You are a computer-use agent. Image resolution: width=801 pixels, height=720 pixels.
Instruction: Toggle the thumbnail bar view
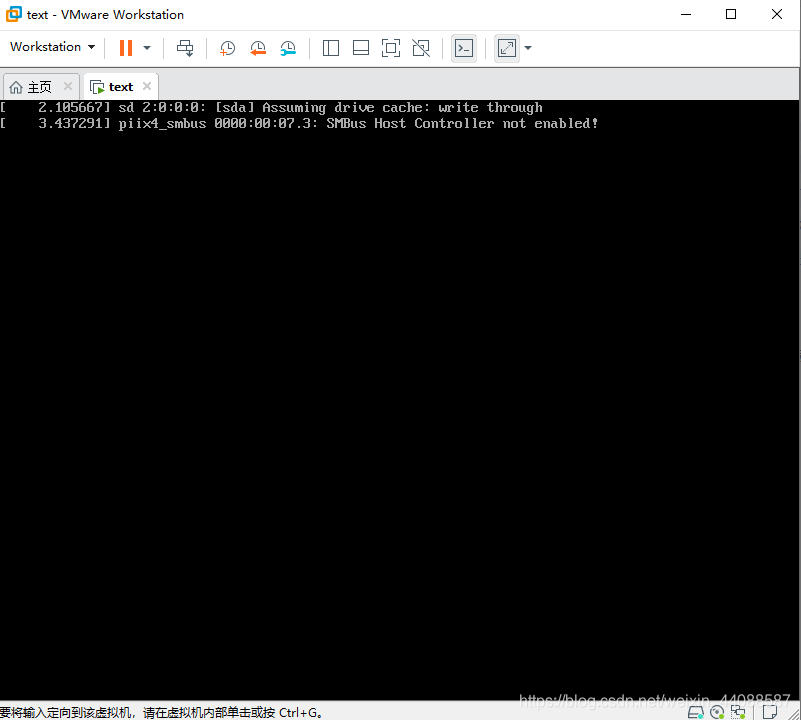point(361,48)
